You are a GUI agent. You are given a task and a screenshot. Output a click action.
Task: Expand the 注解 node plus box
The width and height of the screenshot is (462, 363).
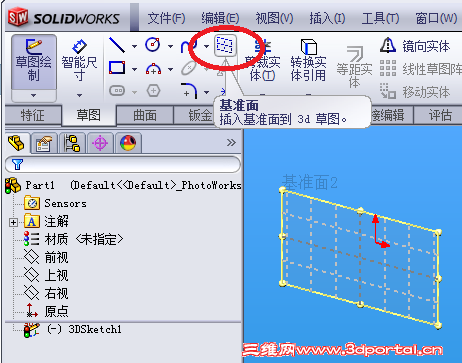(x=13, y=222)
